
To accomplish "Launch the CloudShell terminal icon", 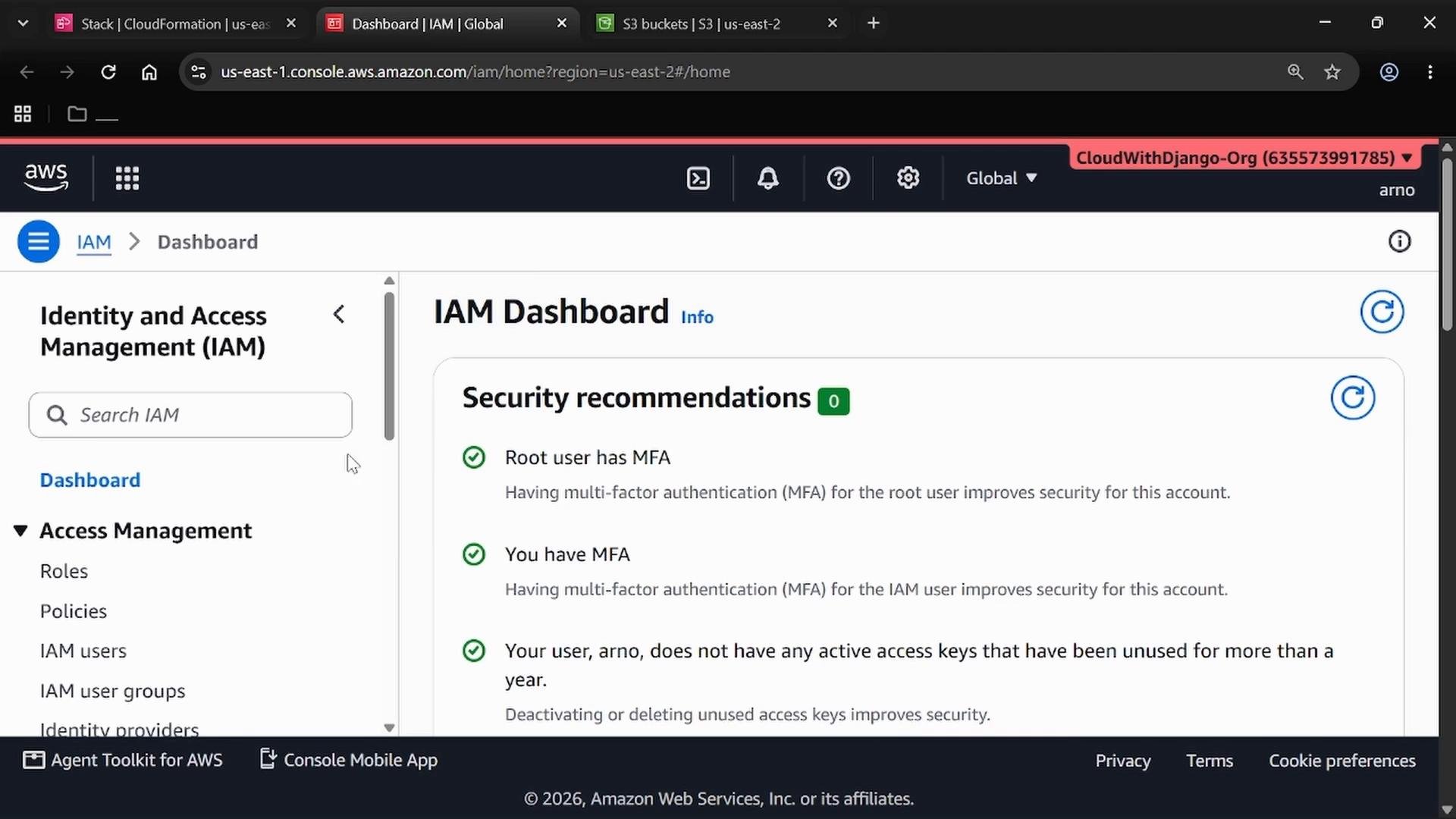I will (x=698, y=178).
